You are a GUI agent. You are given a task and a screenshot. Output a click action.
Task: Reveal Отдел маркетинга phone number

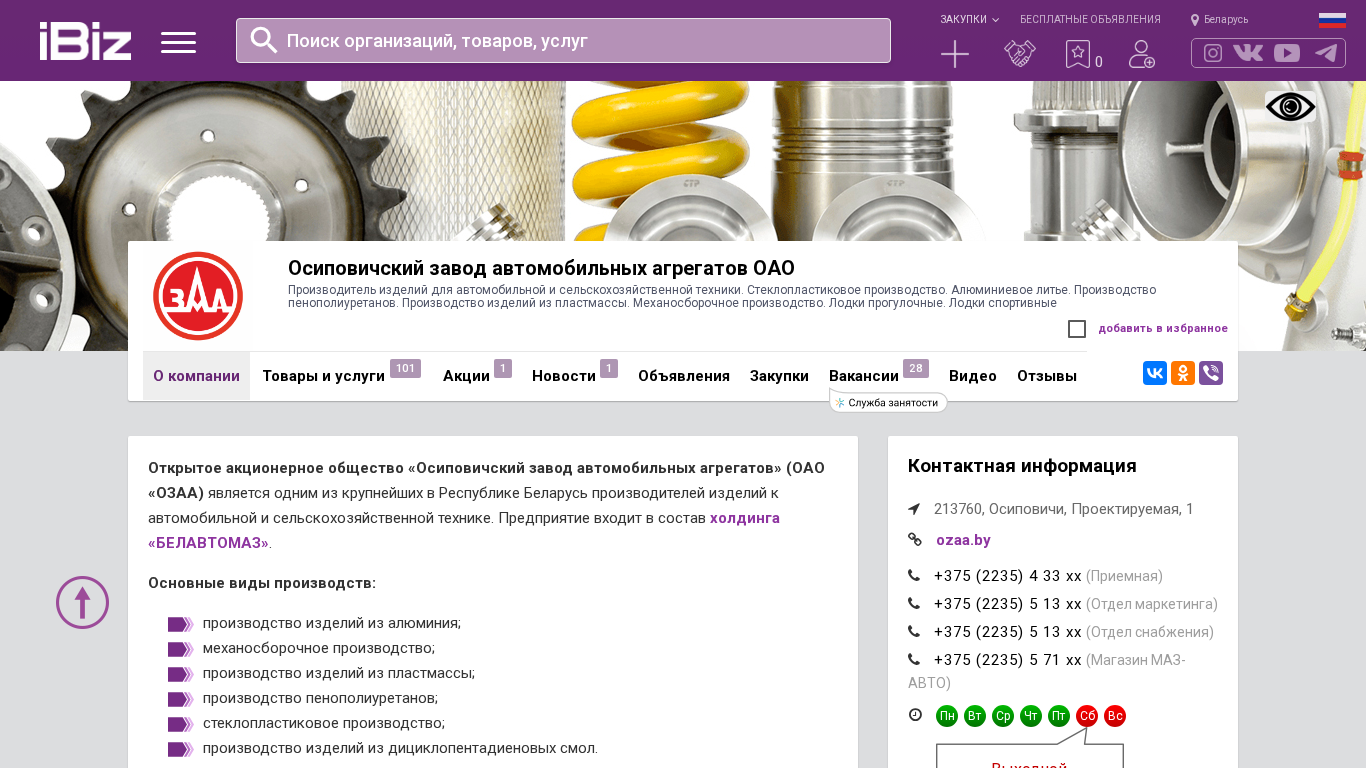[x=1008, y=604]
